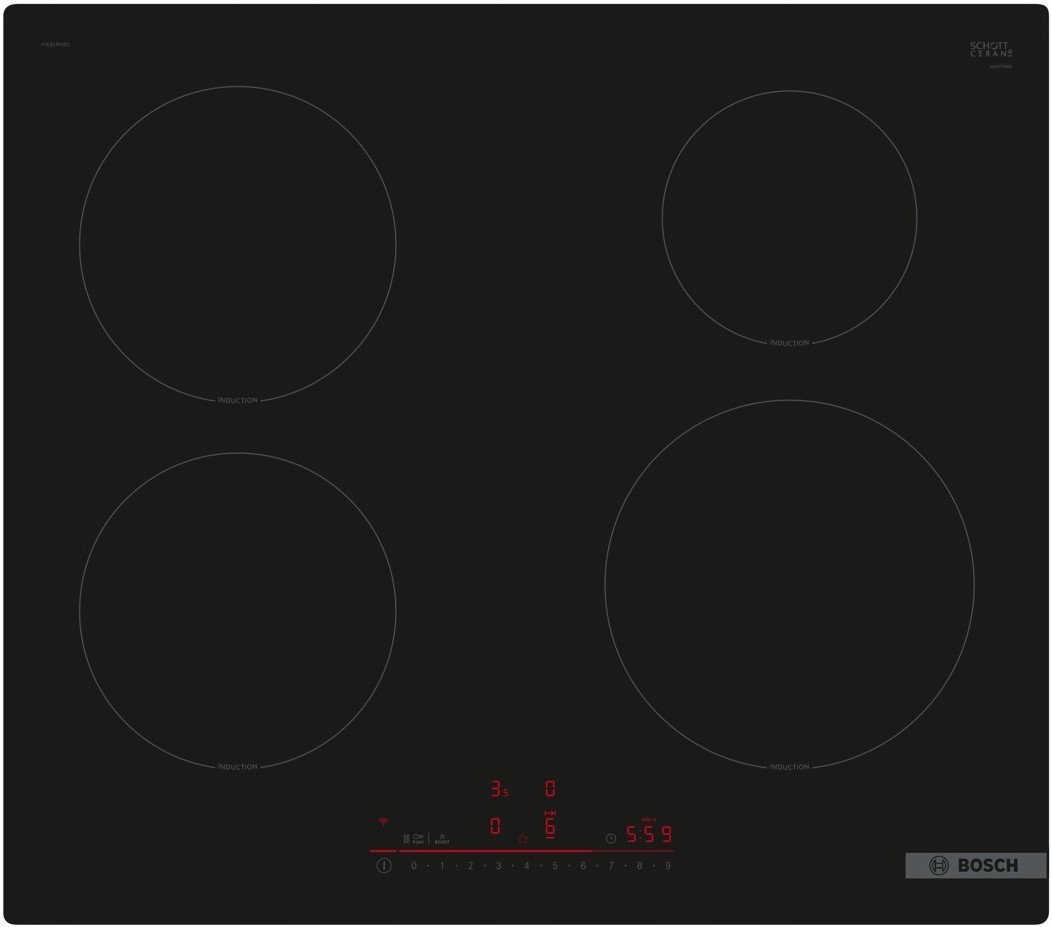1052x927 pixels.
Task: Click the Schott Ceran logo
Action: pyautogui.click(x=990, y=49)
